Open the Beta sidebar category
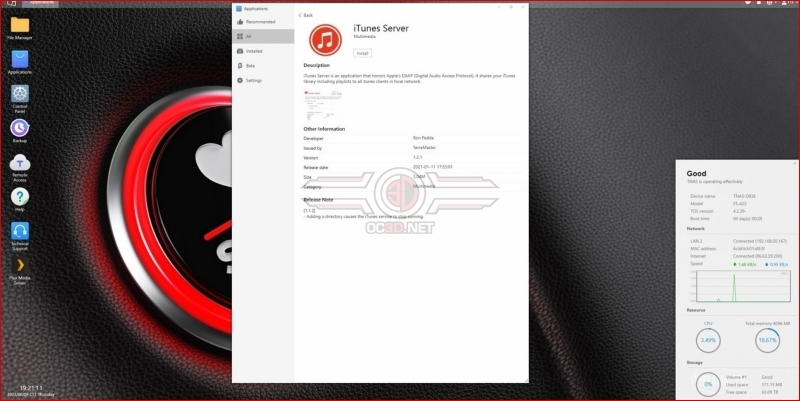The width and height of the screenshot is (800, 401). tap(263, 66)
